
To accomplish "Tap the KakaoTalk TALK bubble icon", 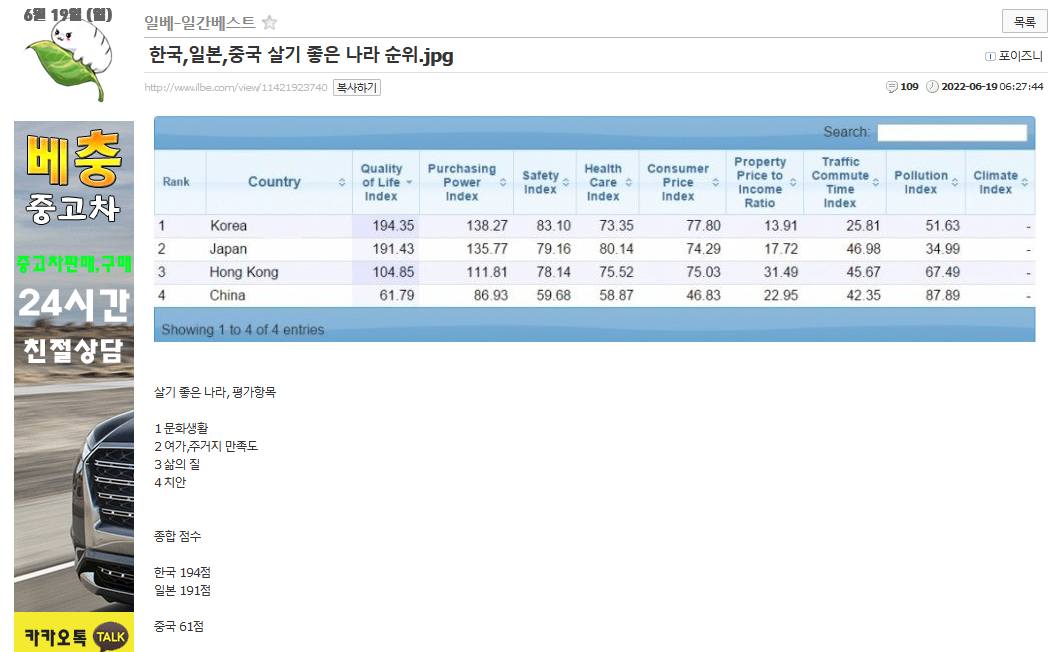I will [x=110, y=634].
